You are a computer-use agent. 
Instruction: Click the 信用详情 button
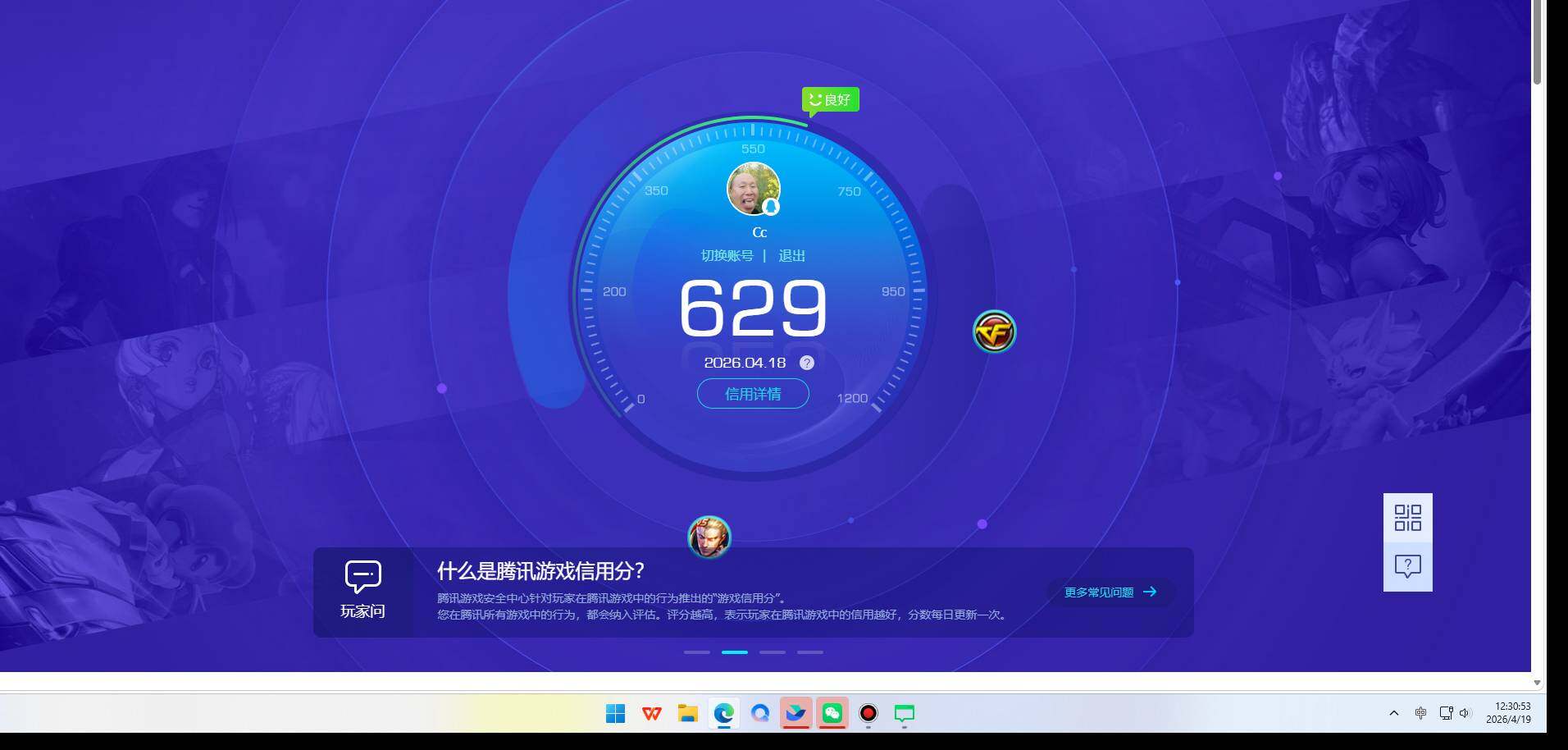point(752,394)
